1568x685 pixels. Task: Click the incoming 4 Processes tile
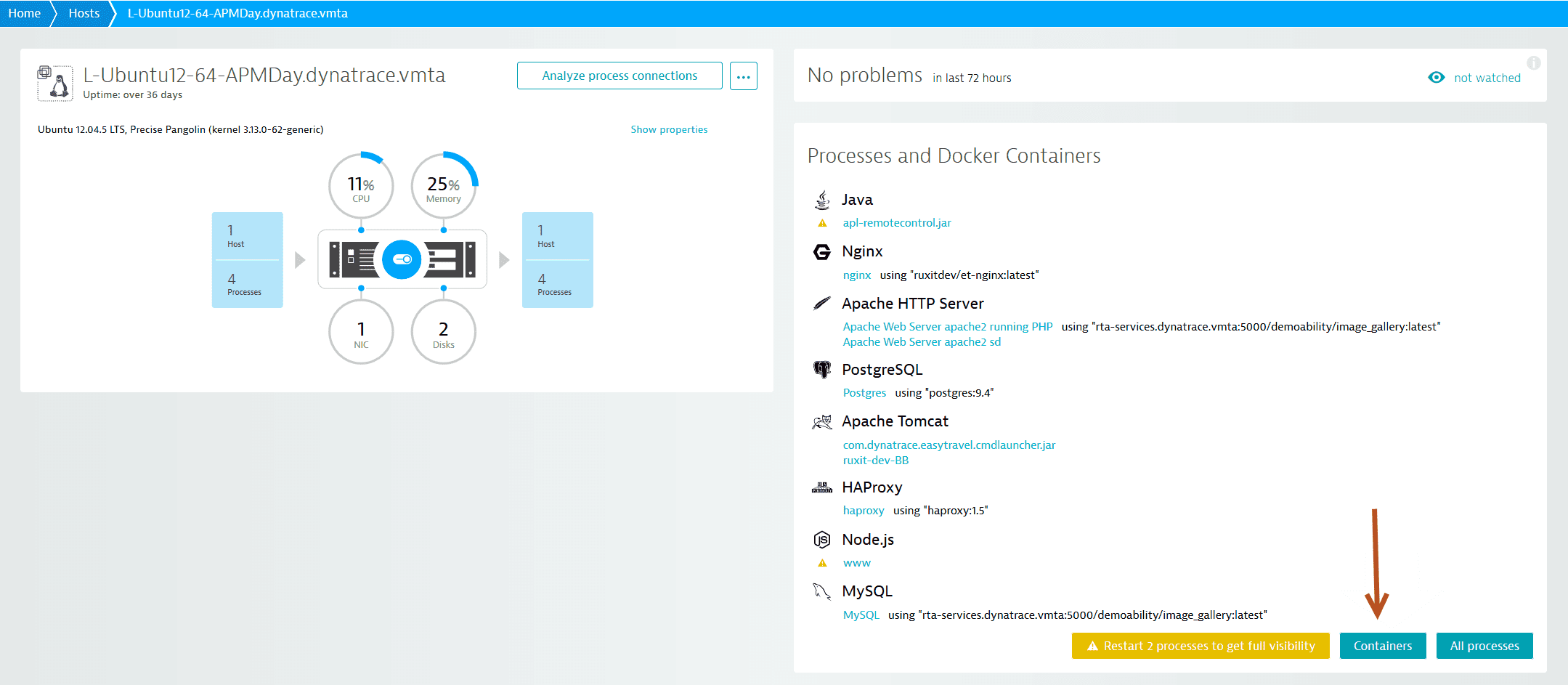pyautogui.click(x=247, y=284)
